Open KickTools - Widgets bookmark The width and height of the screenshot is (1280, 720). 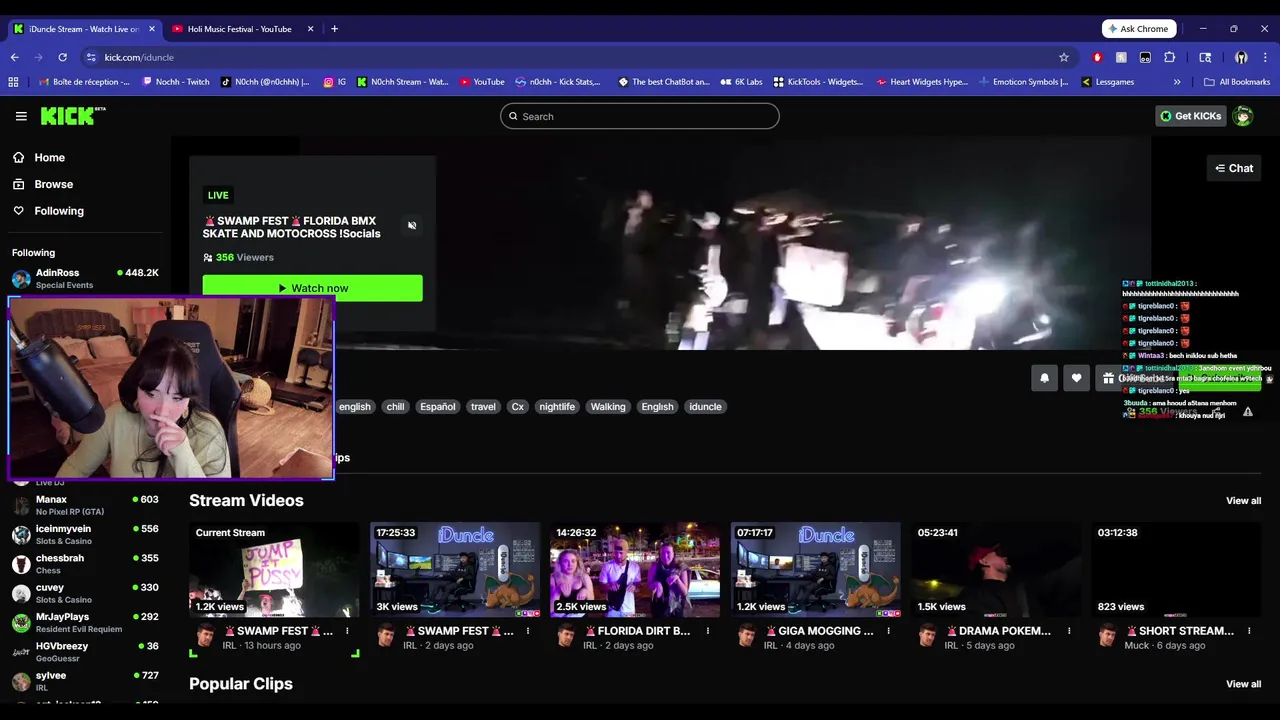point(818,82)
